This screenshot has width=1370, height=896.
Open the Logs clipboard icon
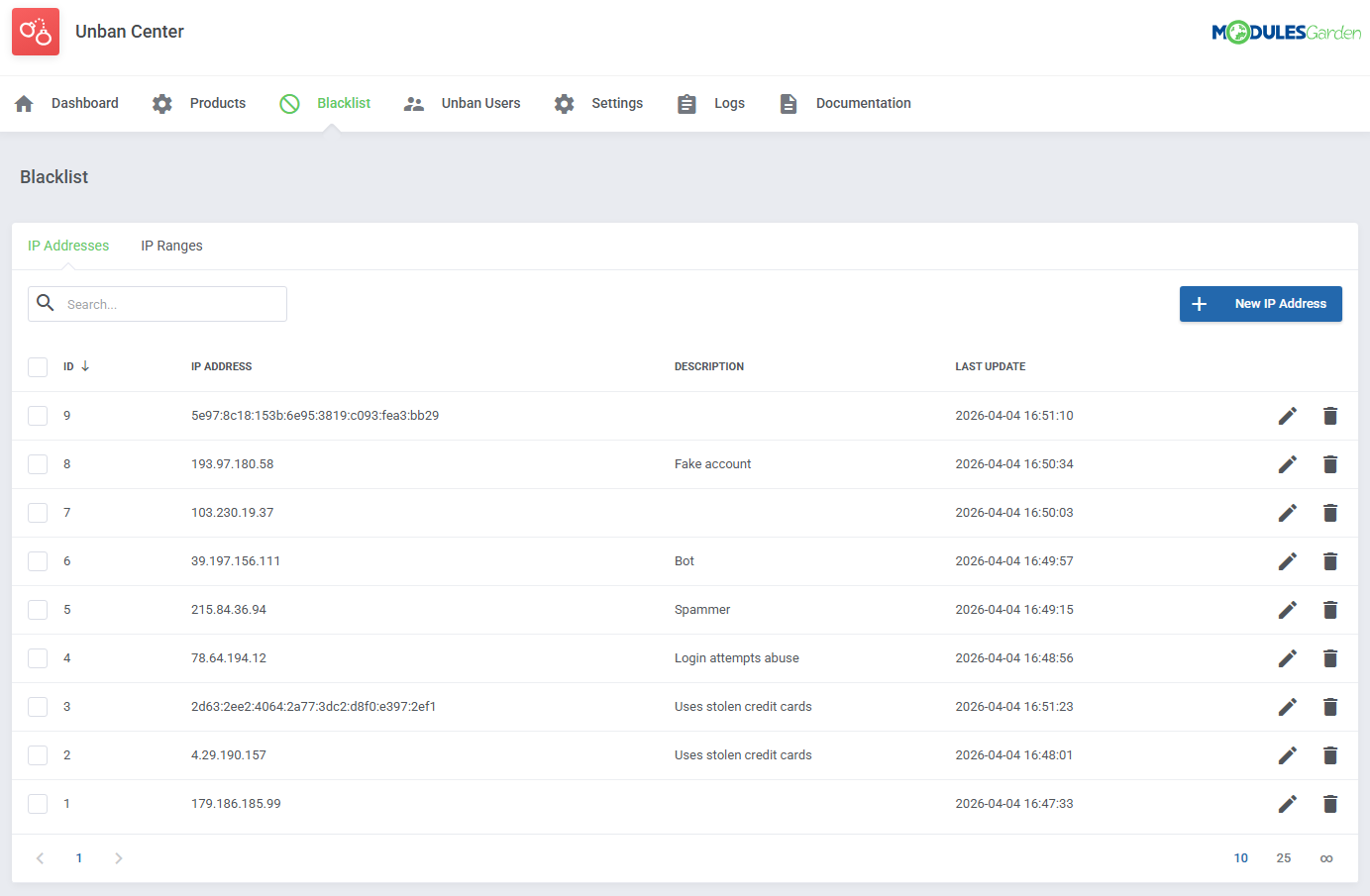pyautogui.click(x=686, y=102)
